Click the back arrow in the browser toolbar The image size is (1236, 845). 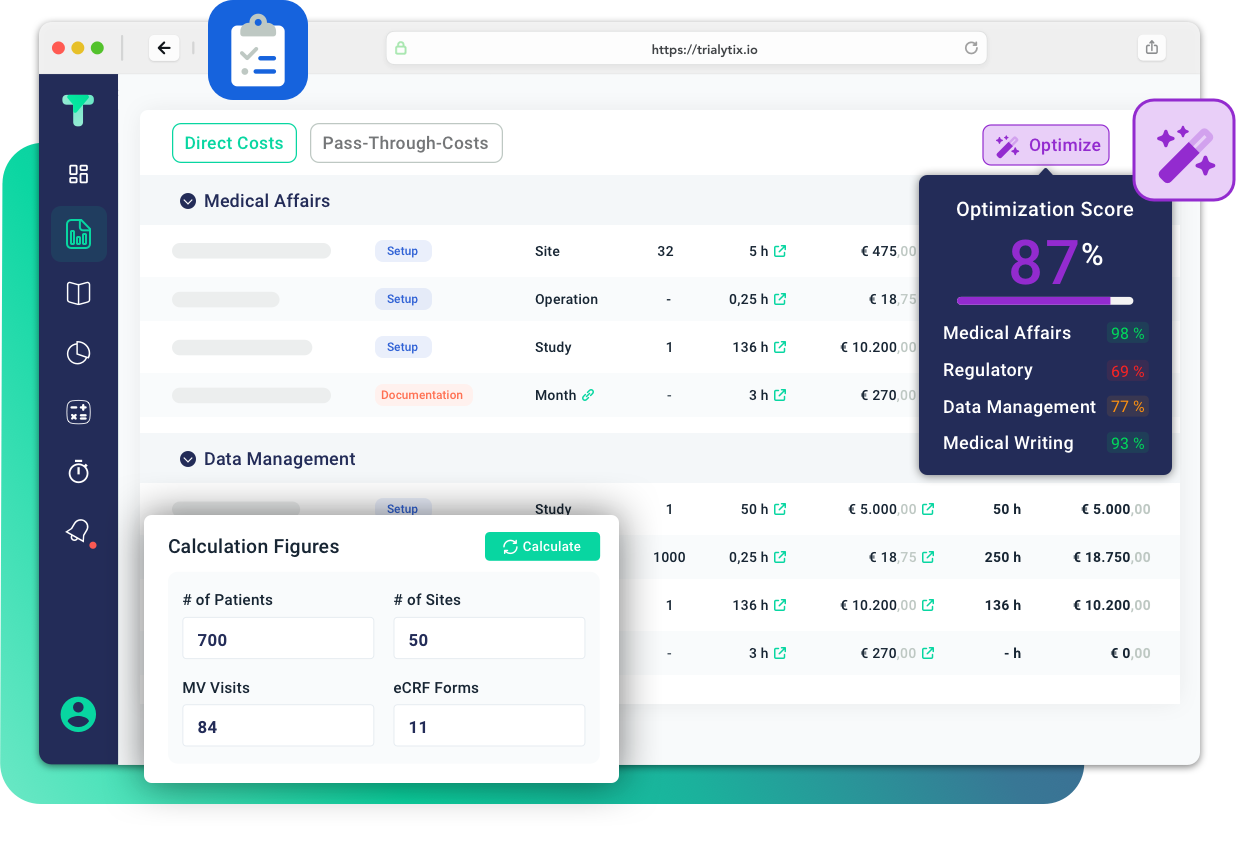164,47
